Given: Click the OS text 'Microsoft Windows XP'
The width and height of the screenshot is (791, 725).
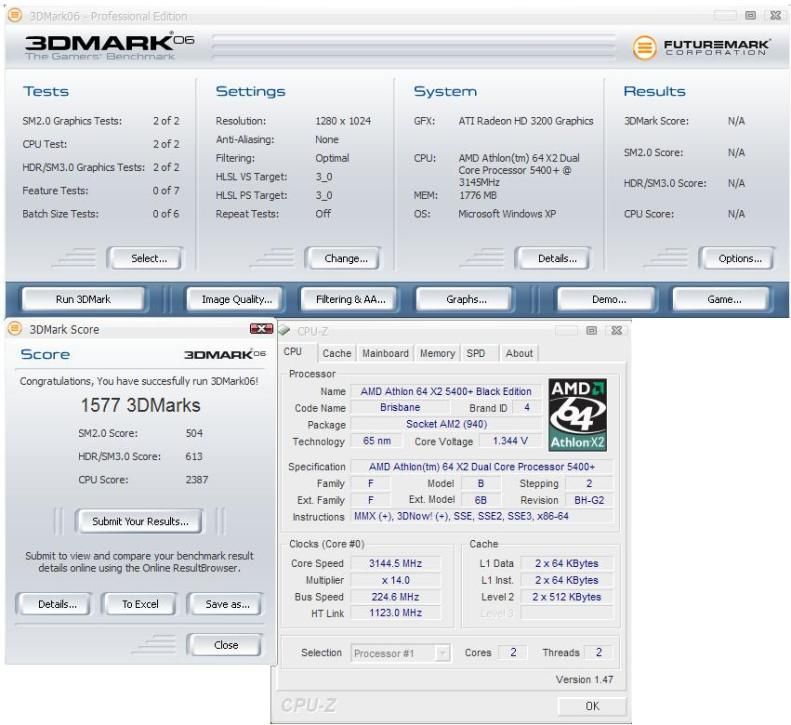Looking at the screenshot, I should click(x=507, y=213).
